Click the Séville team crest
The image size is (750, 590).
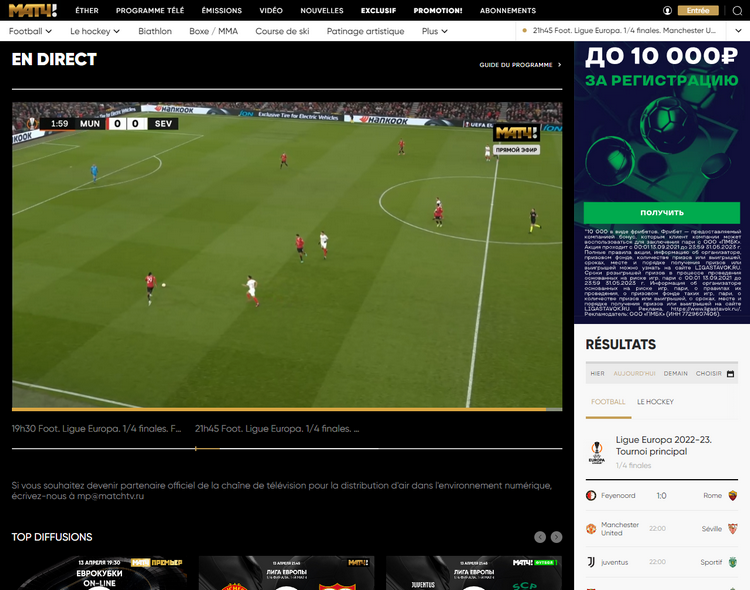coord(732,529)
